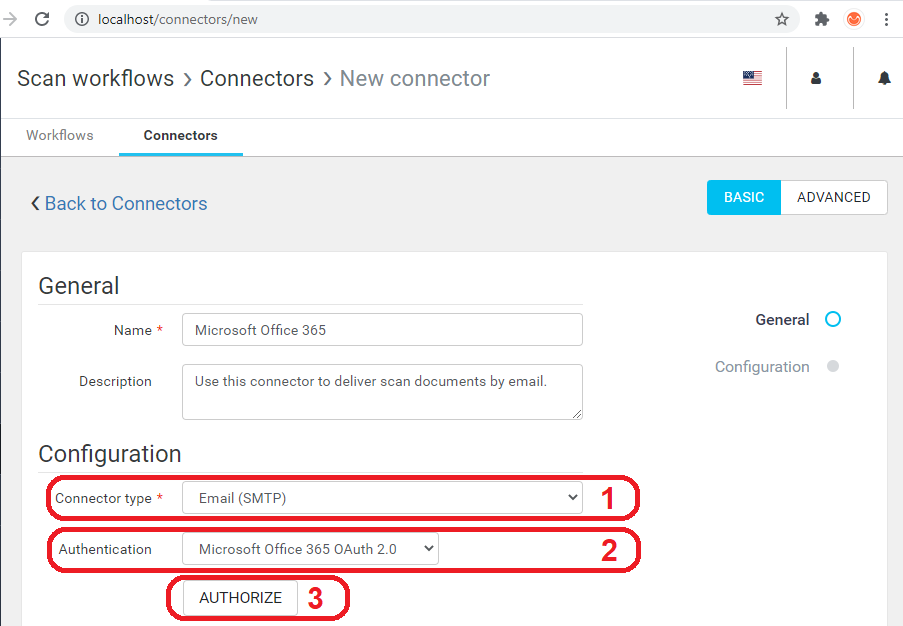Switch to ADVANCED view mode

click(x=833, y=197)
